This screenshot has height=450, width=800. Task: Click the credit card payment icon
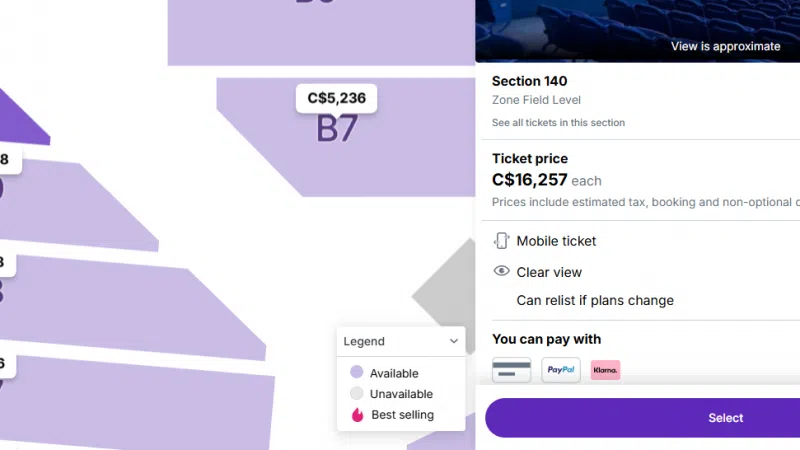[x=512, y=370]
